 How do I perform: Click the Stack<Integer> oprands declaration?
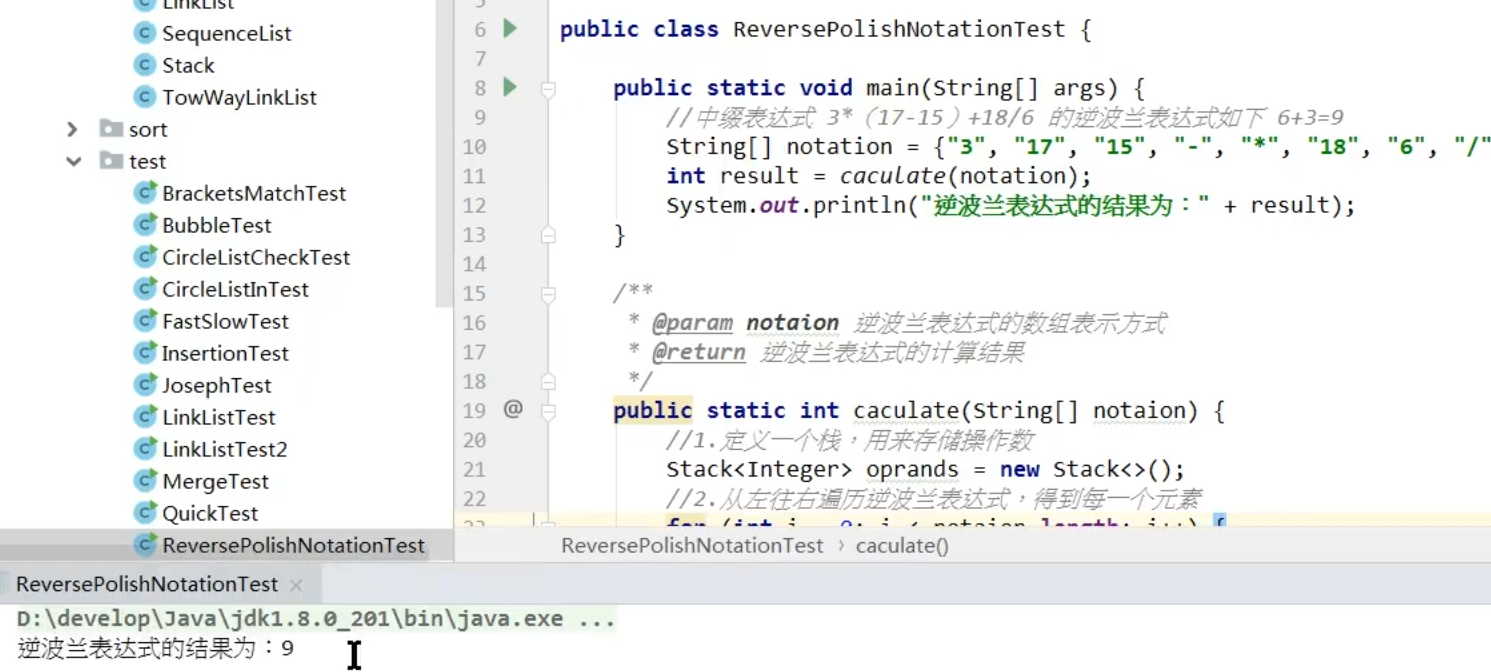[925, 469]
